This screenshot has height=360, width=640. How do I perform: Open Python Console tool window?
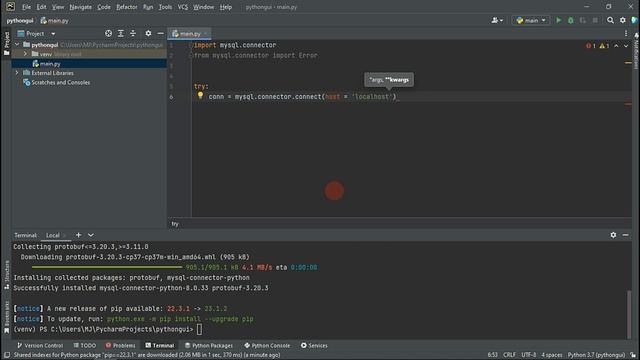click(x=267, y=345)
